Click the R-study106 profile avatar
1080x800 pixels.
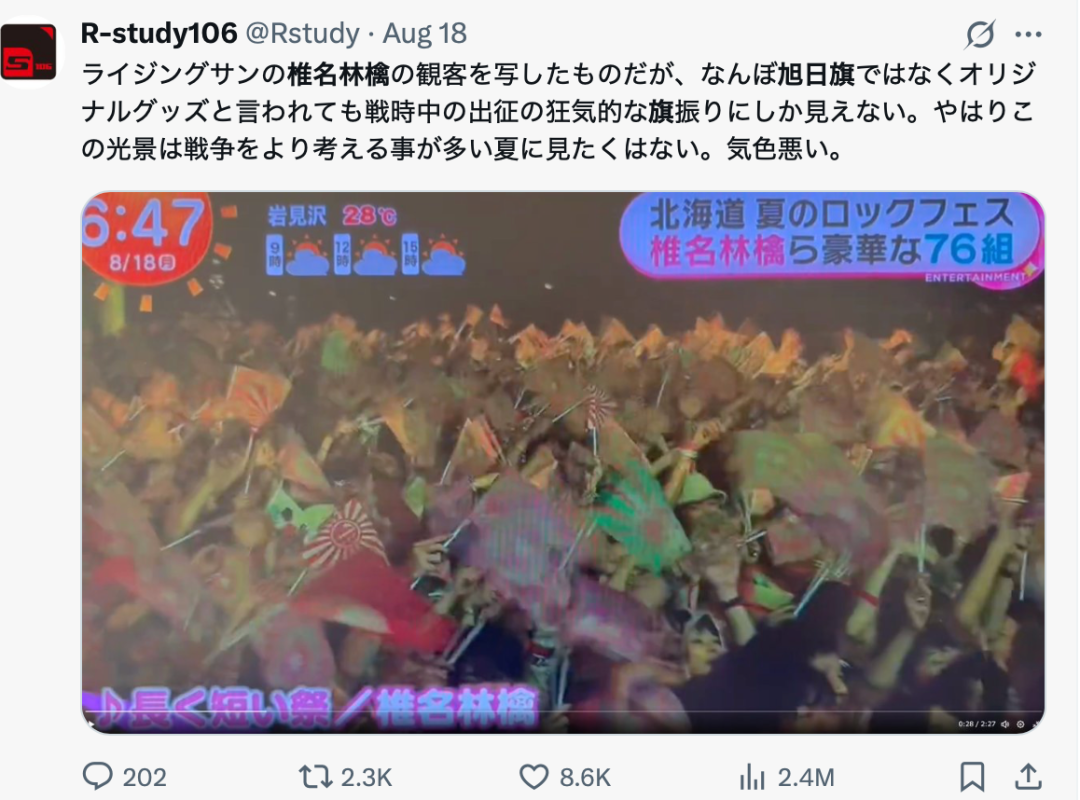(29, 52)
